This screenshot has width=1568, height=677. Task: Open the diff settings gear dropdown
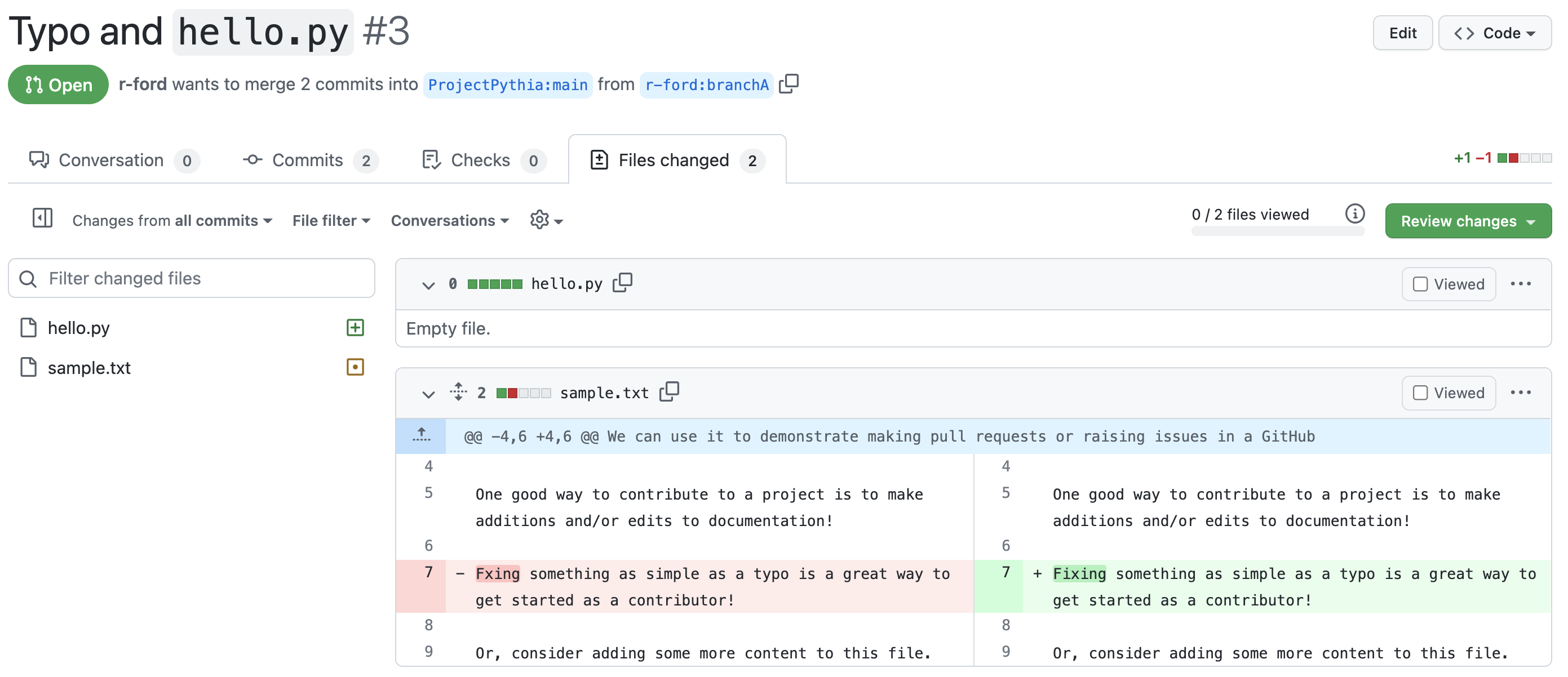tap(546, 220)
